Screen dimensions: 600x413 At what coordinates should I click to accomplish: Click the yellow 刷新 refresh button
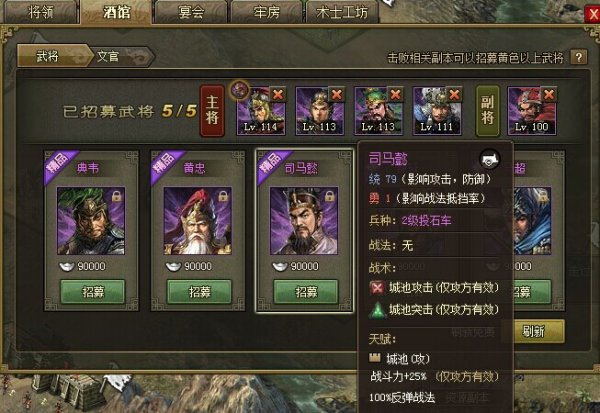(x=533, y=331)
